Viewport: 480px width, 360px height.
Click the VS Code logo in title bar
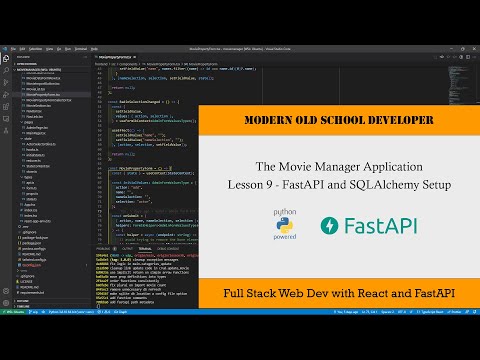coord(5,49)
